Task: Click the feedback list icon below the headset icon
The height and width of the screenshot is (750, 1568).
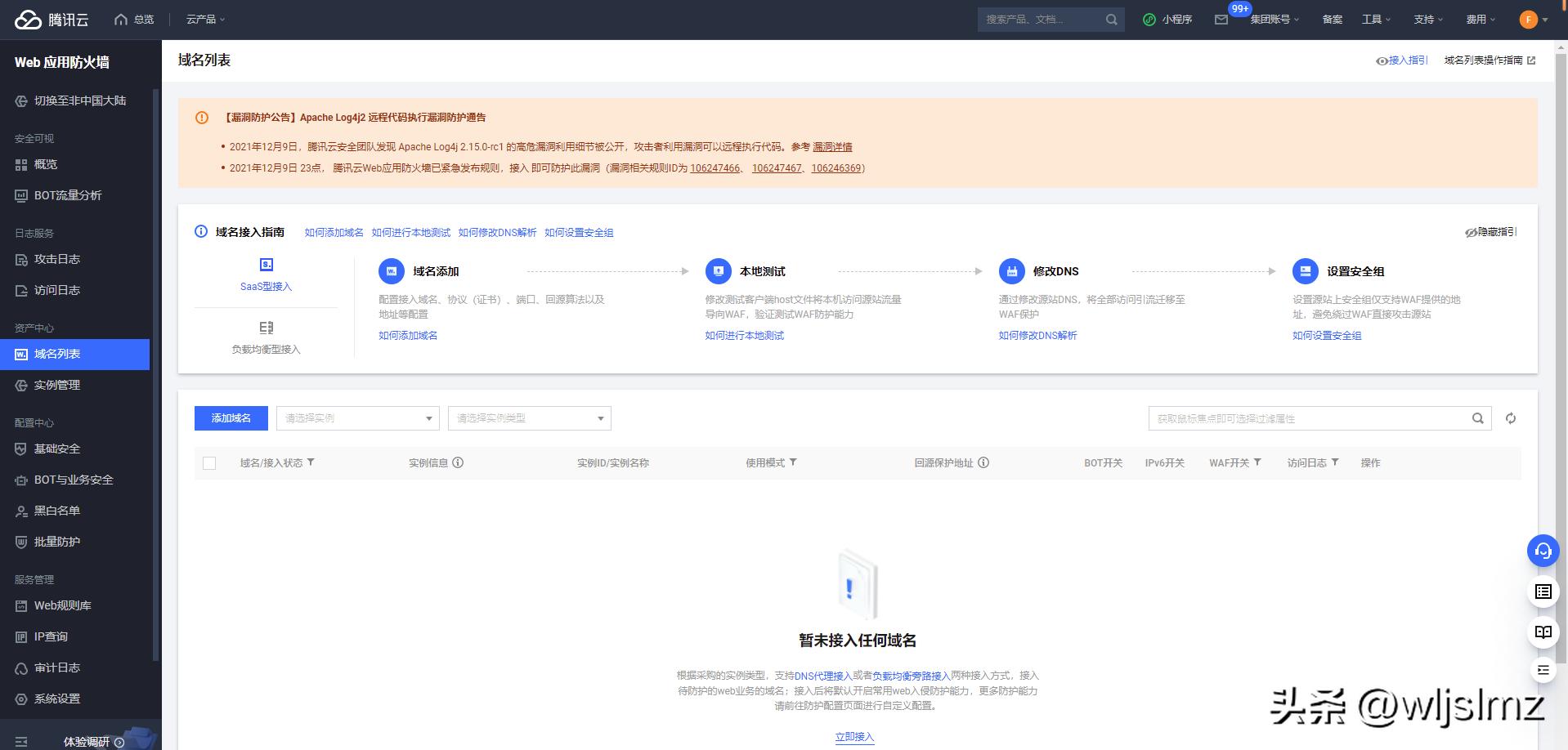Action: coord(1543,592)
